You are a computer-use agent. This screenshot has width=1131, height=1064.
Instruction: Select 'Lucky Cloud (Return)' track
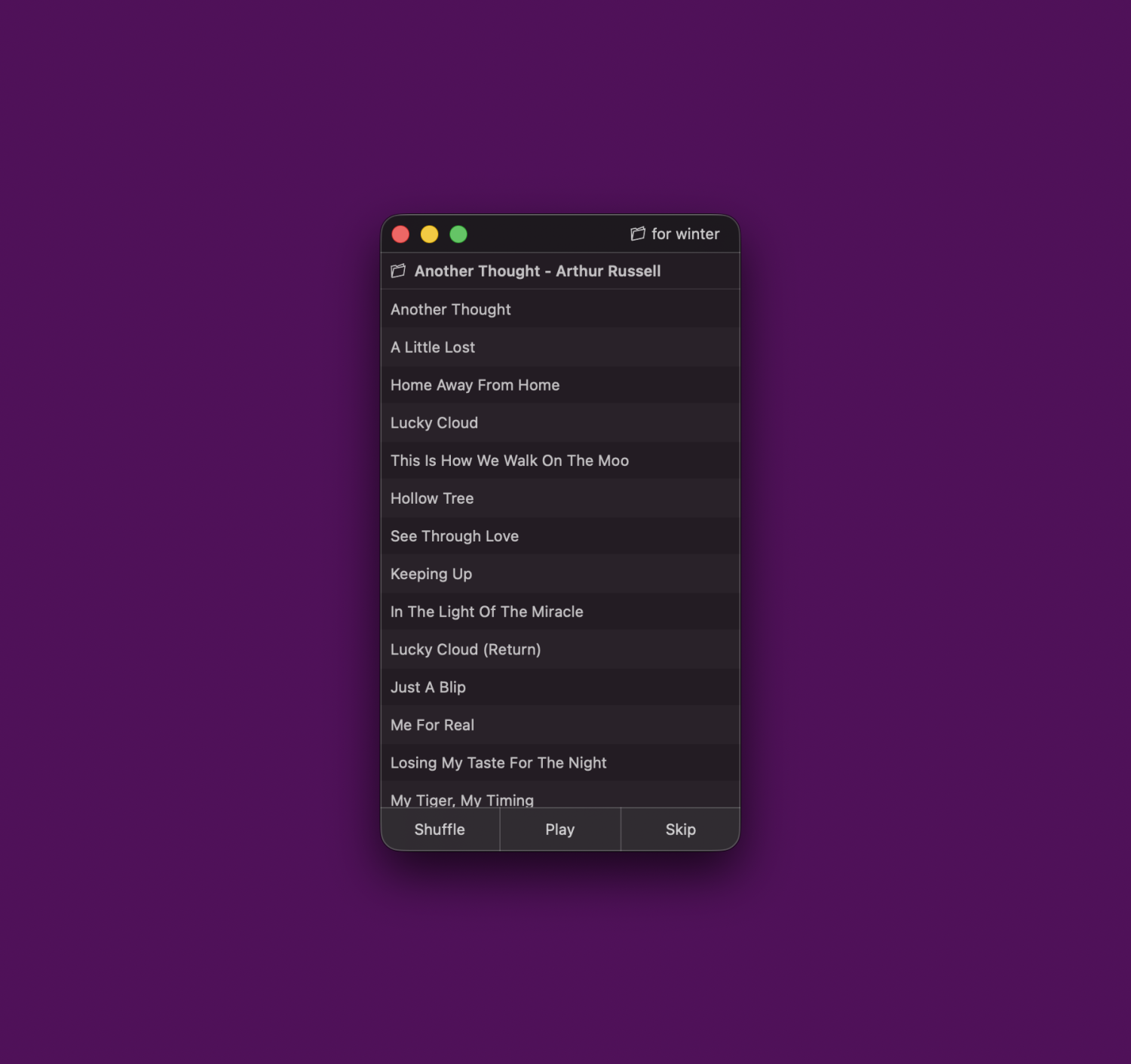point(465,649)
